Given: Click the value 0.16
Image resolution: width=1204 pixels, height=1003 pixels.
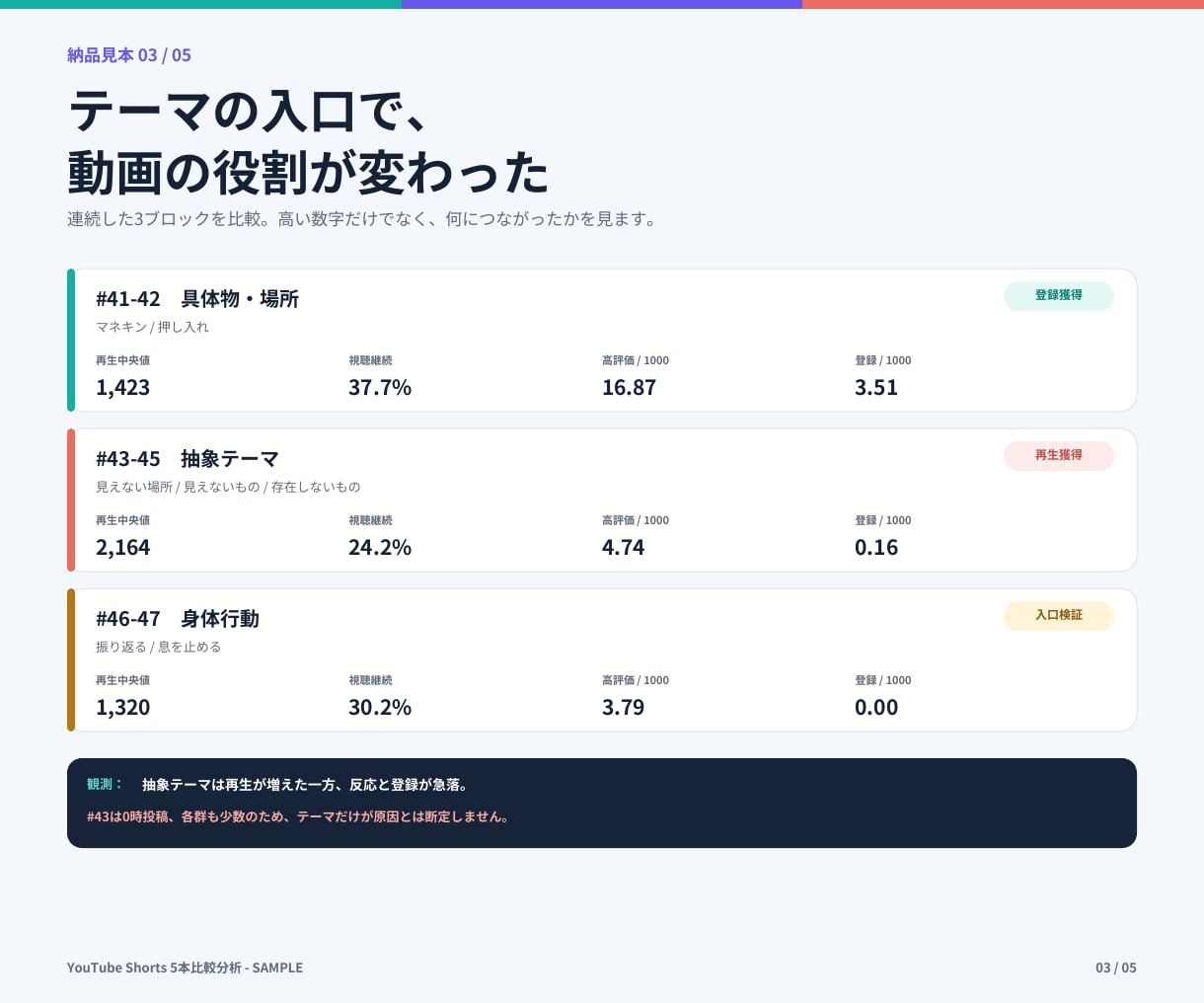Looking at the screenshot, I should [876, 548].
